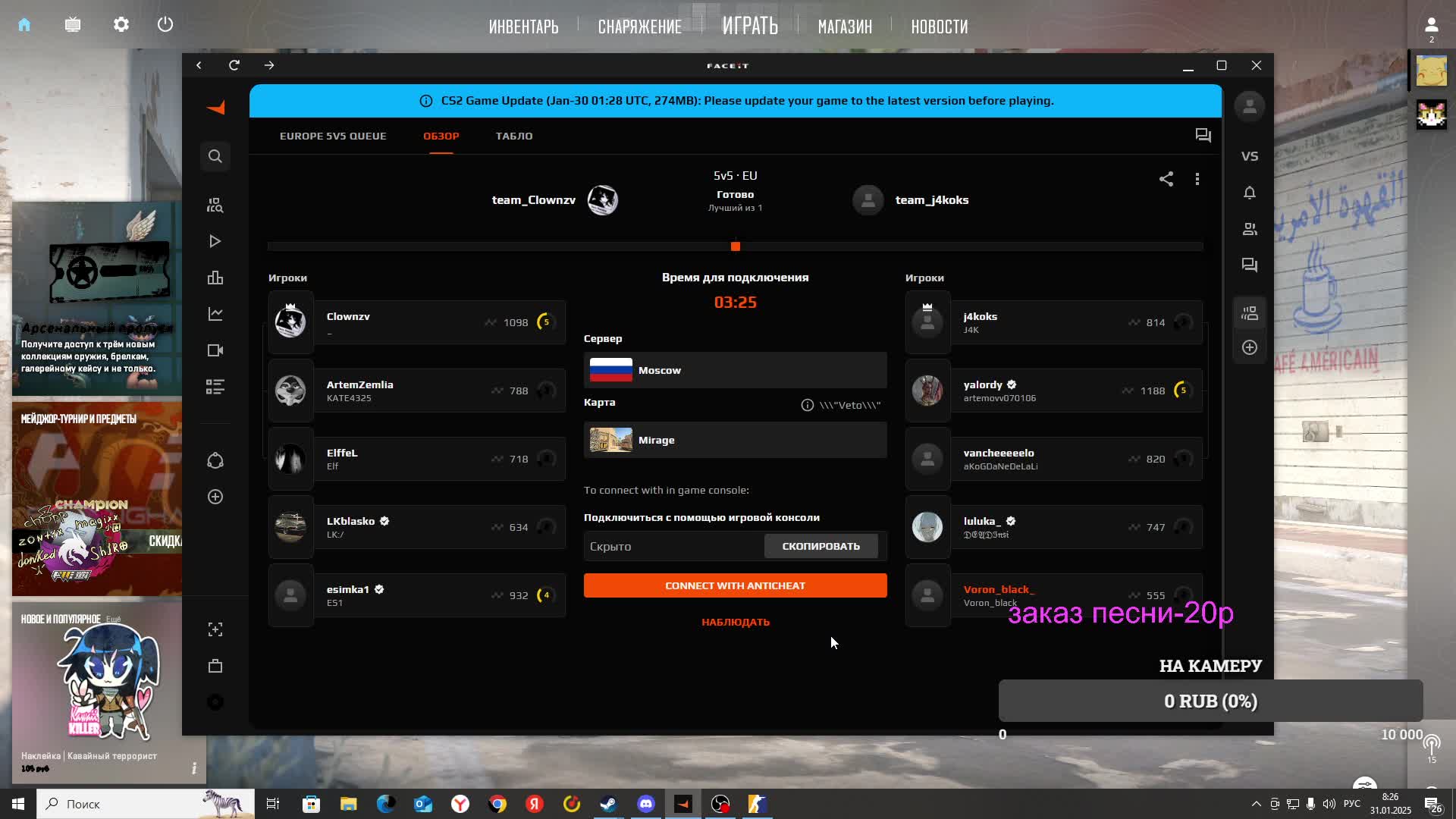Viewport: 1456px width, 819px height.
Task: Open player vancheeeeelo's row
Action: pyautogui.click(x=1054, y=459)
